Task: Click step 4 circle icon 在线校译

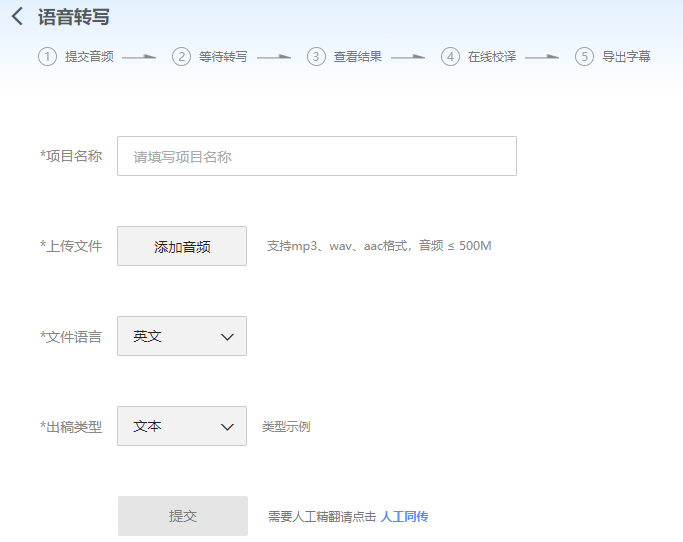Action: 450,57
